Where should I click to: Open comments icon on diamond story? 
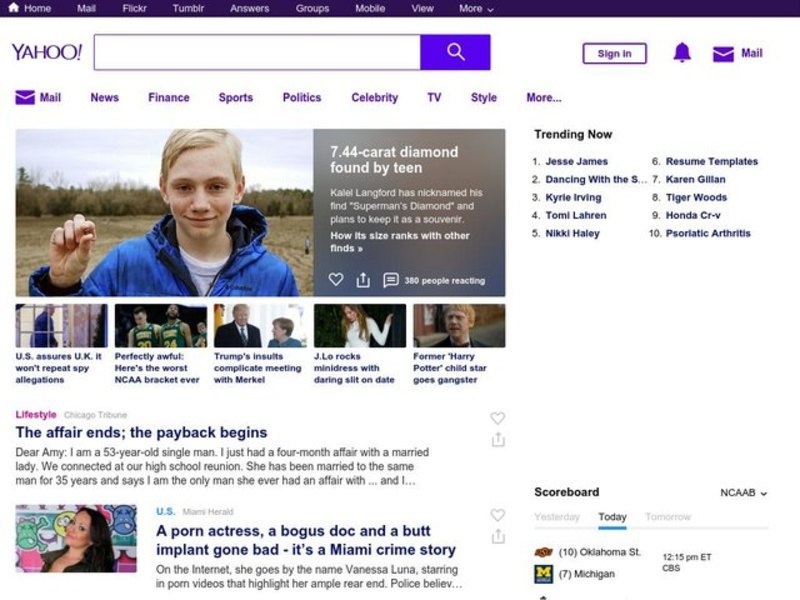(x=391, y=280)
